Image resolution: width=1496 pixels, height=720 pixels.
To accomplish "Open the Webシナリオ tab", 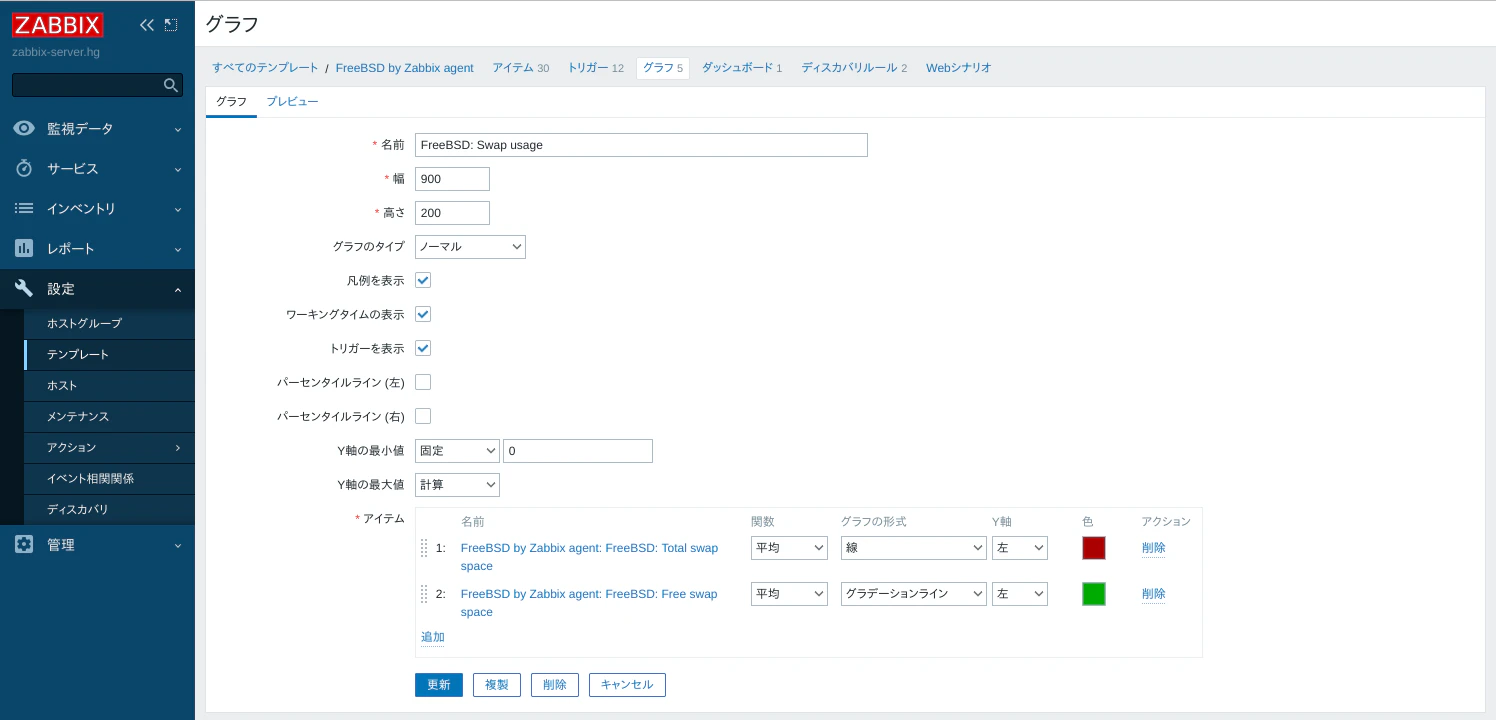I will (x=959, y=68).
